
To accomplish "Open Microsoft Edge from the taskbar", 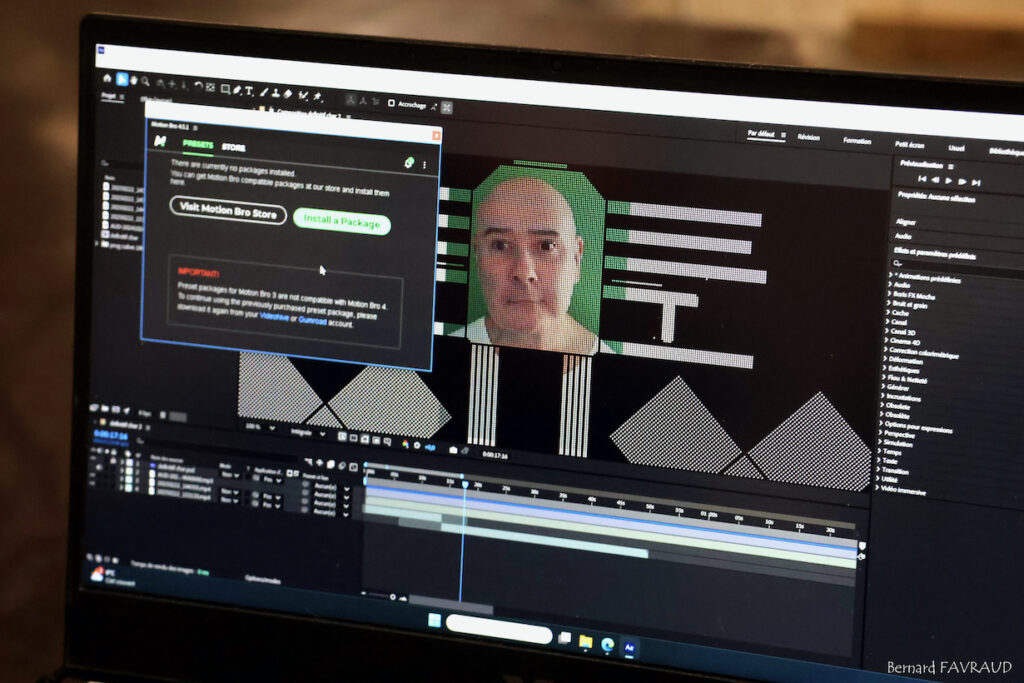I will [x=608, y=645].
